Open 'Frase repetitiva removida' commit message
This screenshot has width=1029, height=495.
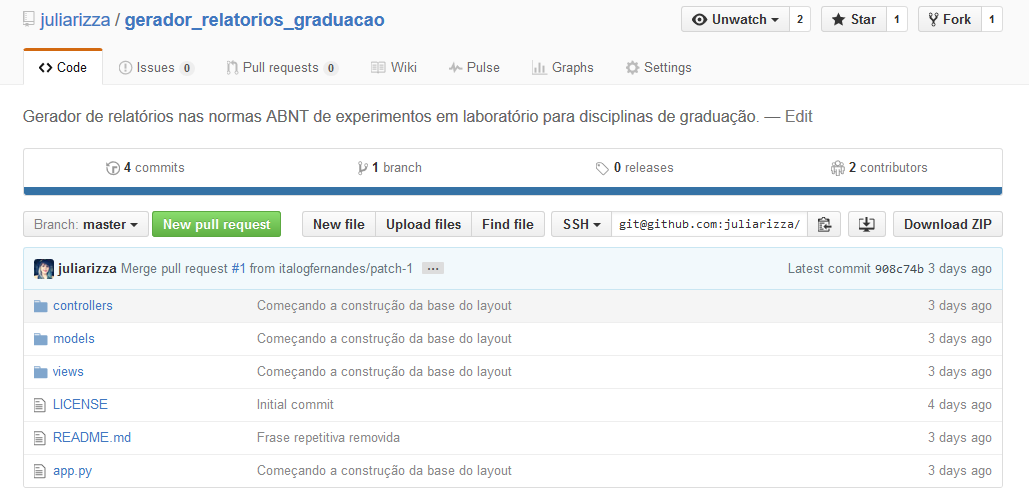pos(328,438)
